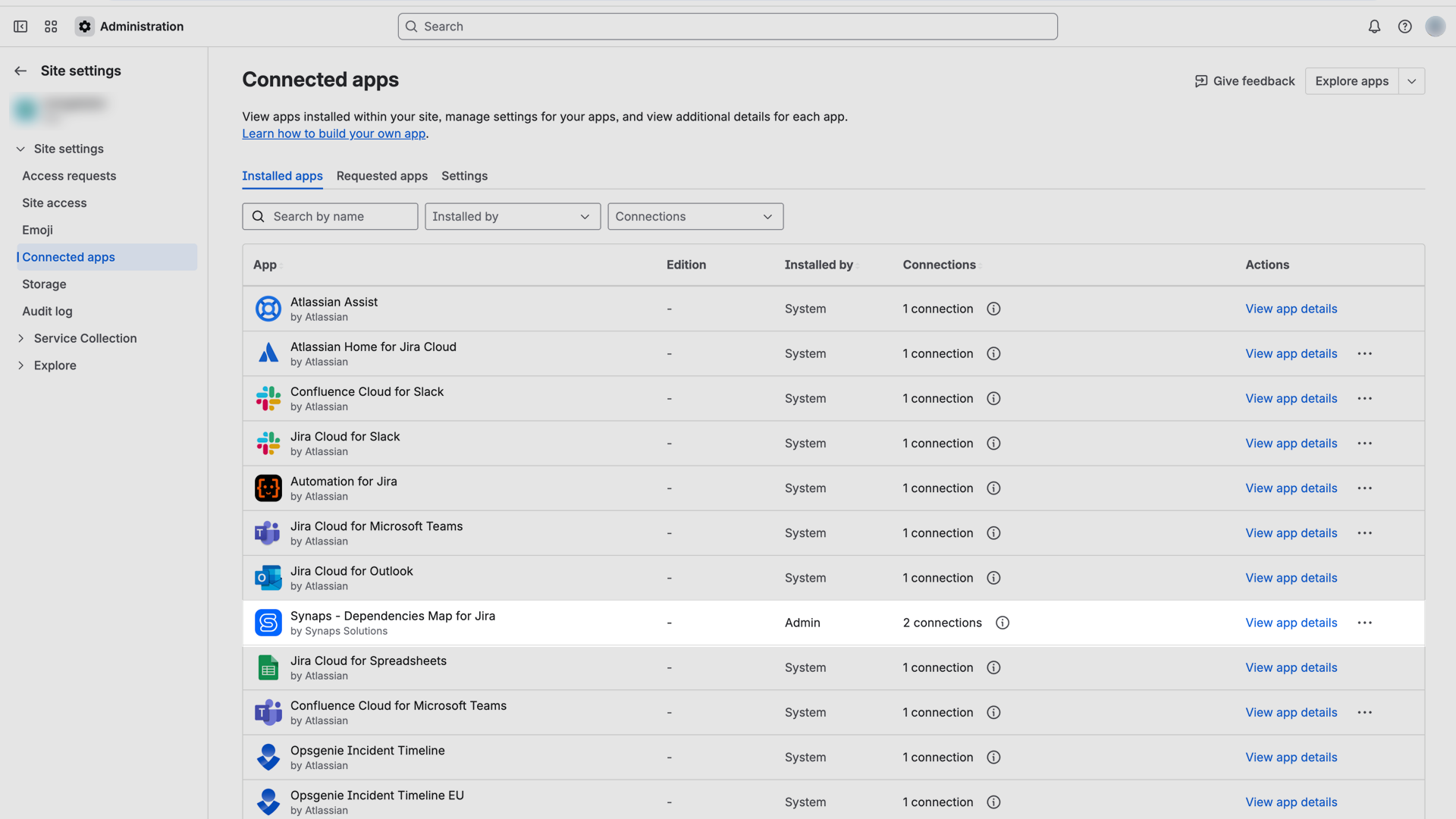Open the app switcher grid icon
The width and height of the screenshot is (1456, 819).
point(51,27)
